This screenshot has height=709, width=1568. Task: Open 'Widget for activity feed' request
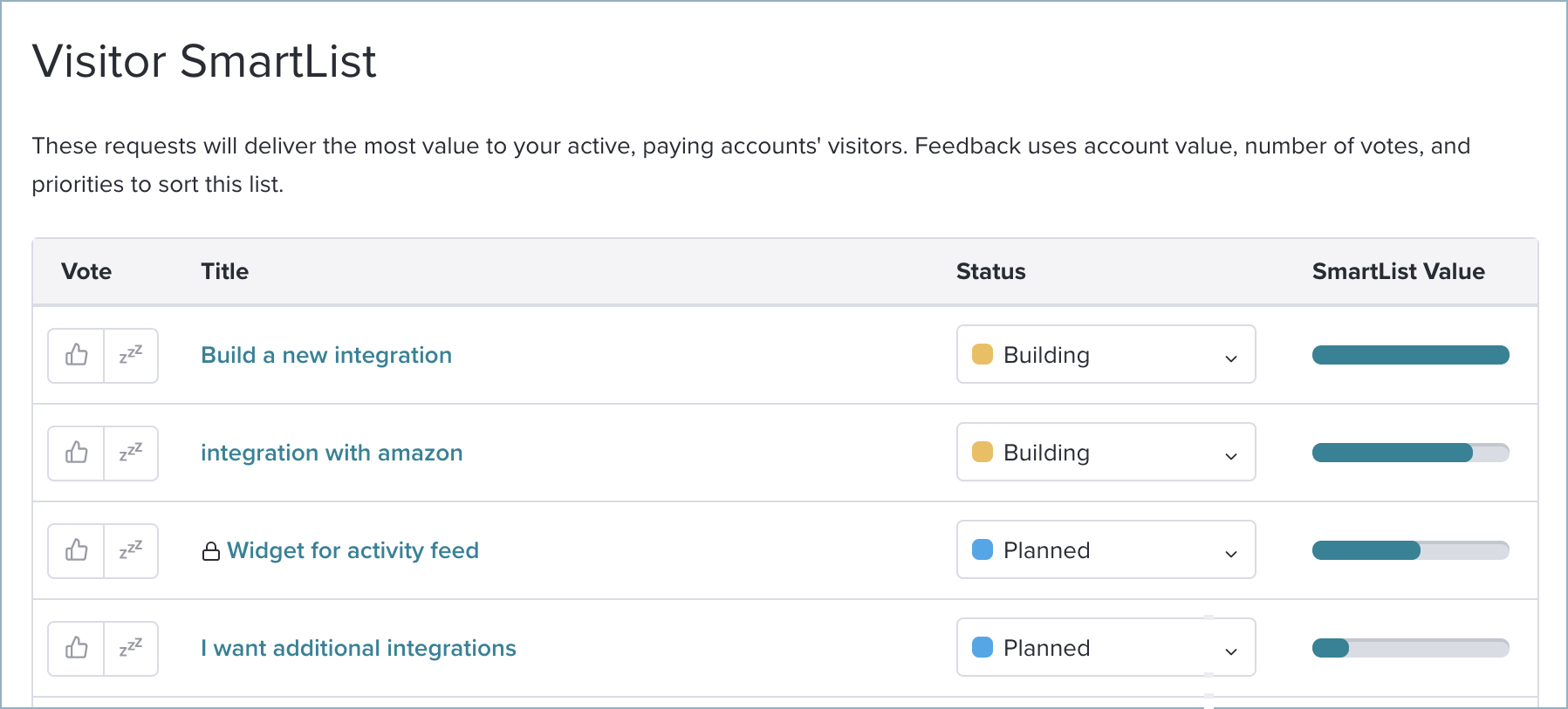pos(353,550)
